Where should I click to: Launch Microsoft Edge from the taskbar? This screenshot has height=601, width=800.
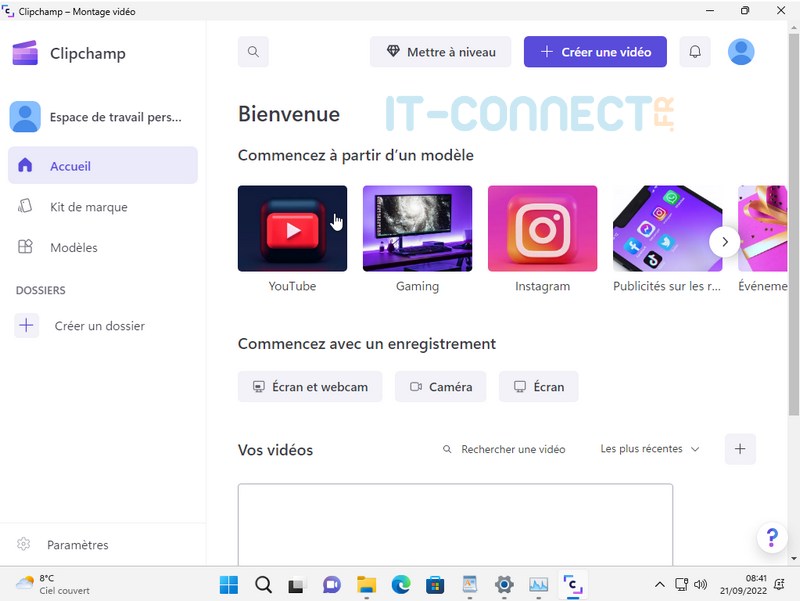[x=401, y=584]
